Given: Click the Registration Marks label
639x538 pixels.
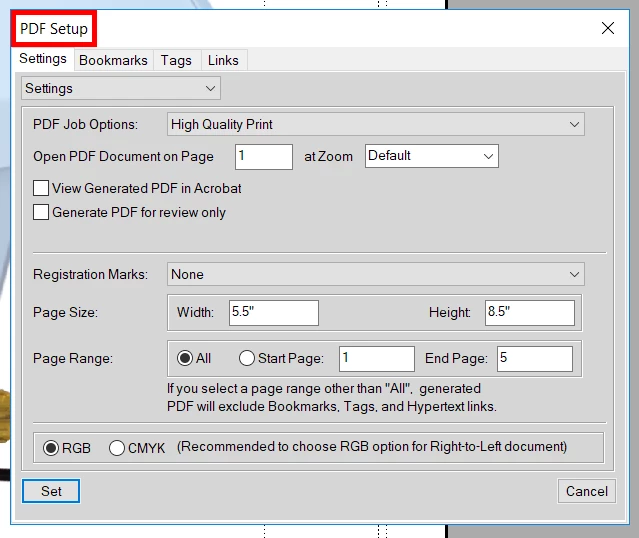Looking at the screenshot, I should click(90, 274).
